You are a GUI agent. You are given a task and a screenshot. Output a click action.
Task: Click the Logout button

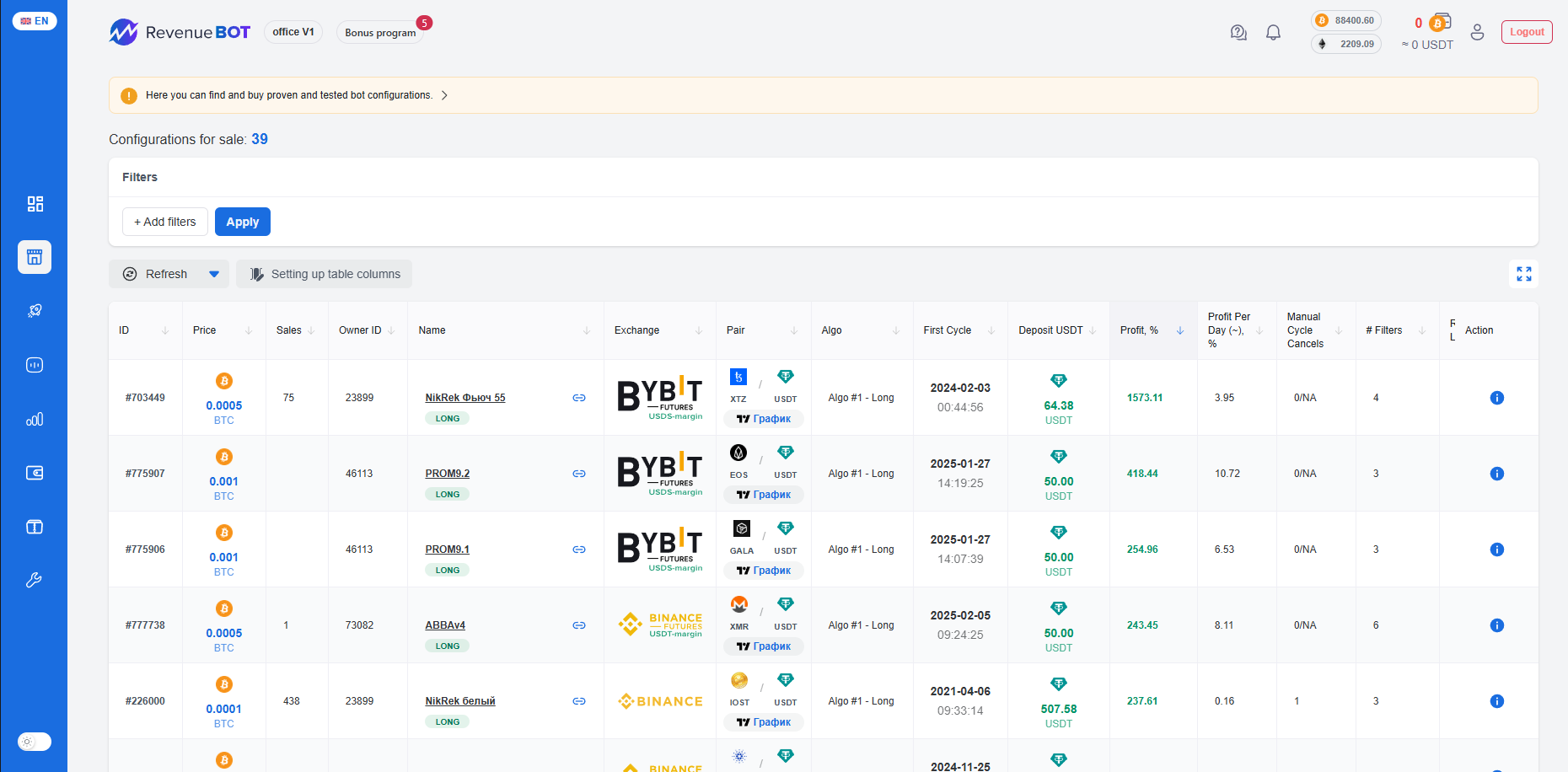(x=1527, y=32)
